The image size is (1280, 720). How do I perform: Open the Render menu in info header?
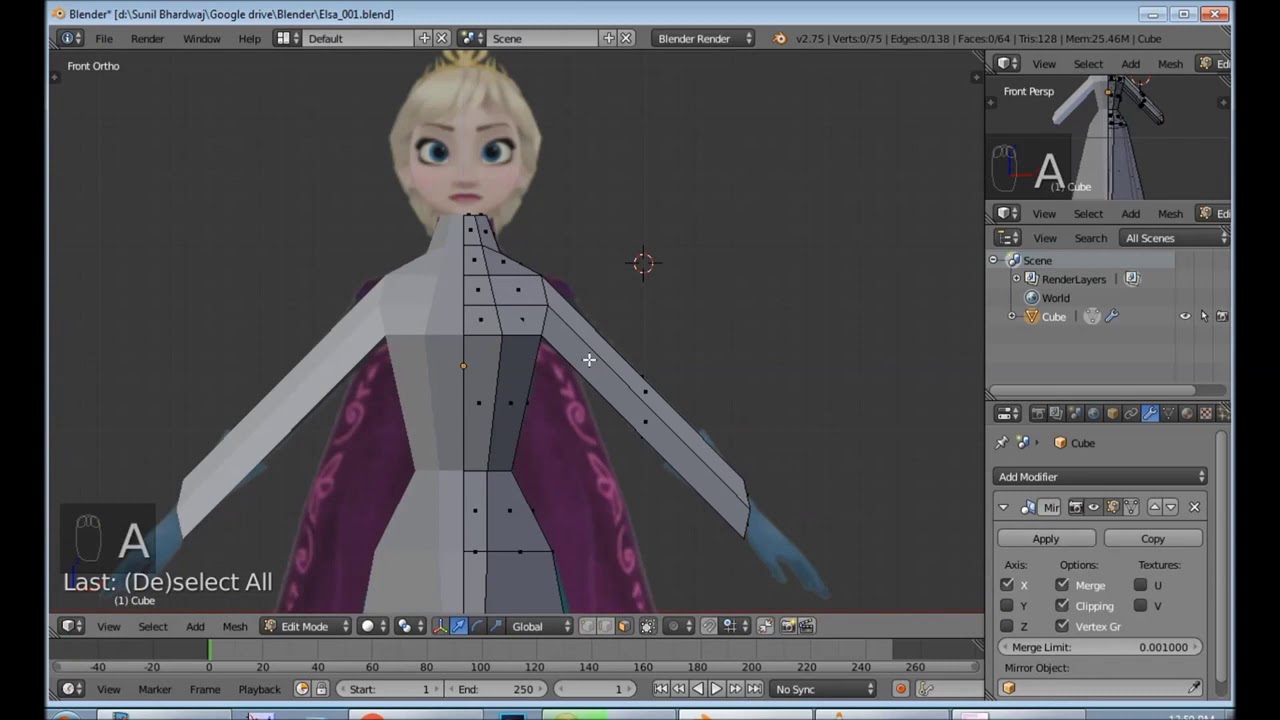147,38
